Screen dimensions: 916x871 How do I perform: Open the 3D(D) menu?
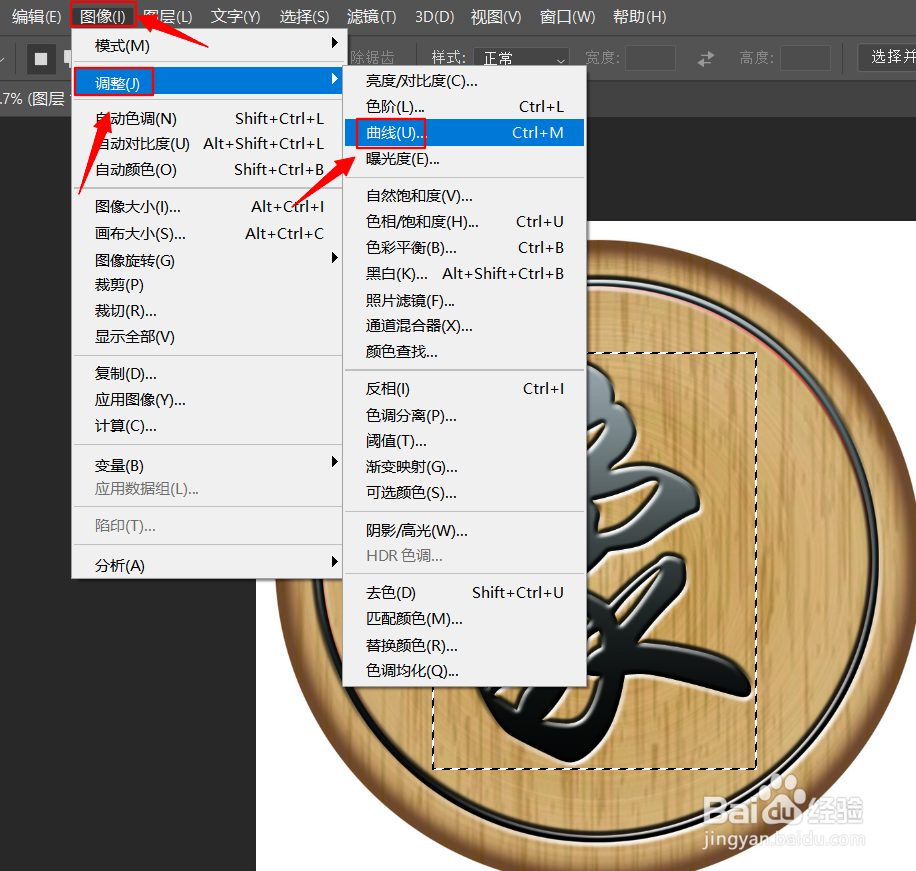(434, 16)
